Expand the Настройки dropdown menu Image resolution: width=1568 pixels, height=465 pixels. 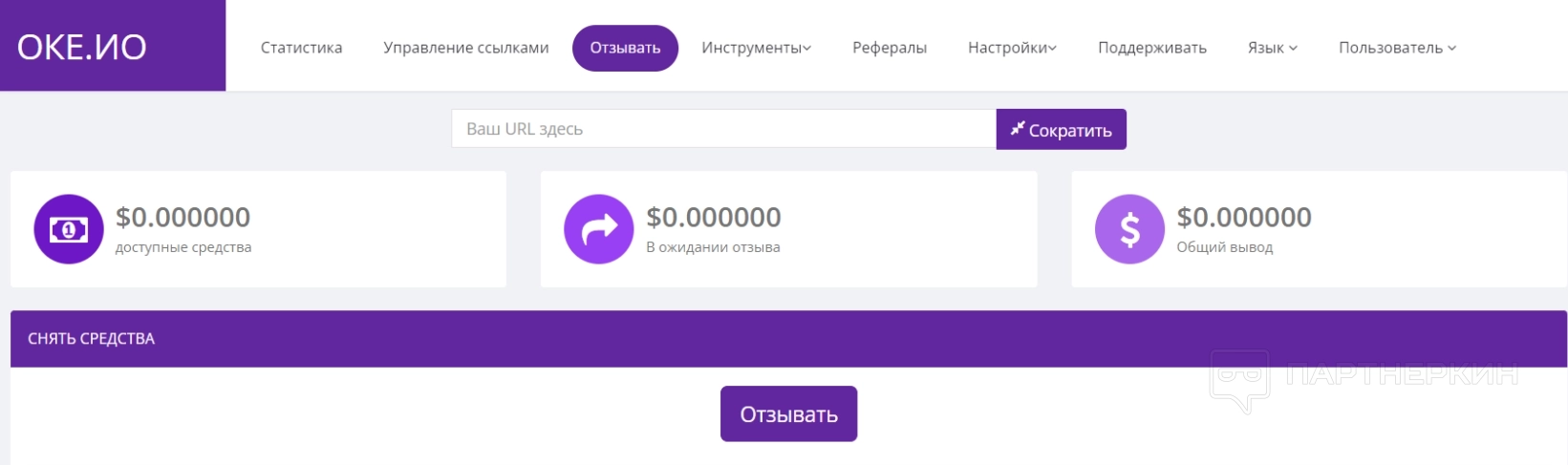[x=1012, y=48]
